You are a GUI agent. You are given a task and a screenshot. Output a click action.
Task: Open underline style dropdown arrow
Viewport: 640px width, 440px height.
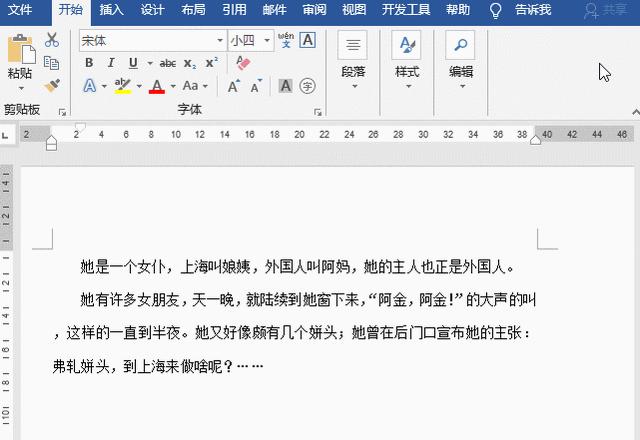click(x=150, y=63)
